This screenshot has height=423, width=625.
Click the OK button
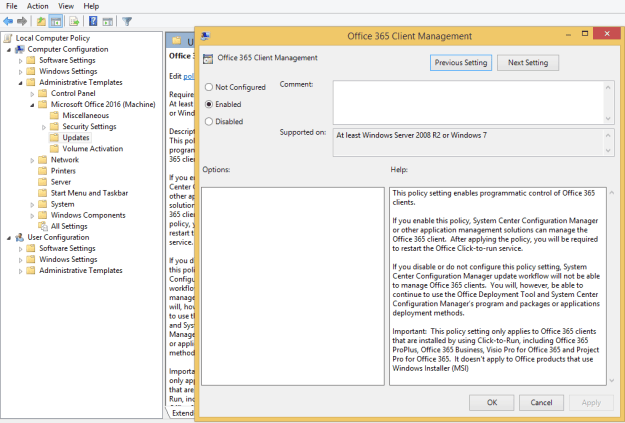click(491, 403)
